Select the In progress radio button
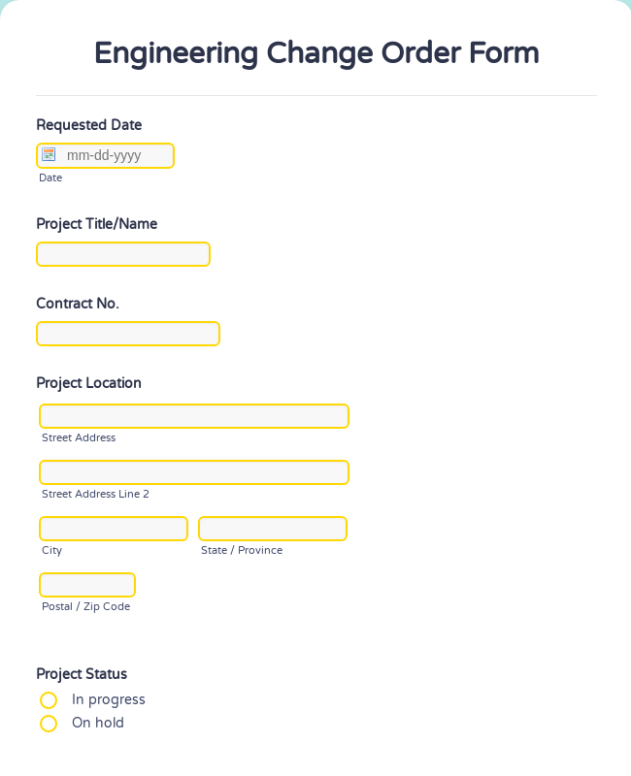Screen dimensions: 631x776 click(x=49, y=700)
